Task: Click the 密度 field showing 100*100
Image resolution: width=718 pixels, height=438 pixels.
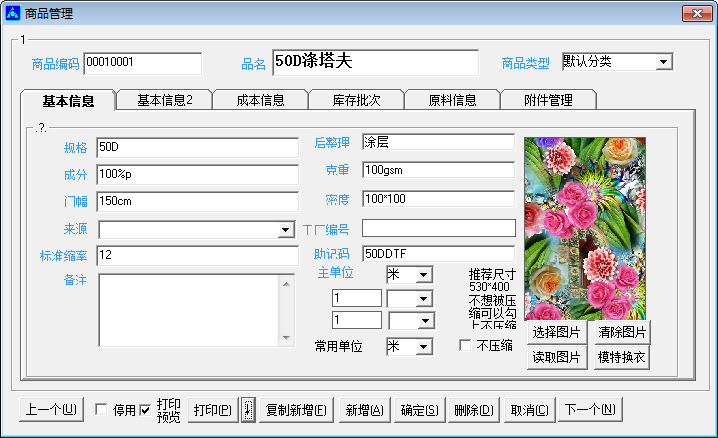Action: [x=439, y=199]
